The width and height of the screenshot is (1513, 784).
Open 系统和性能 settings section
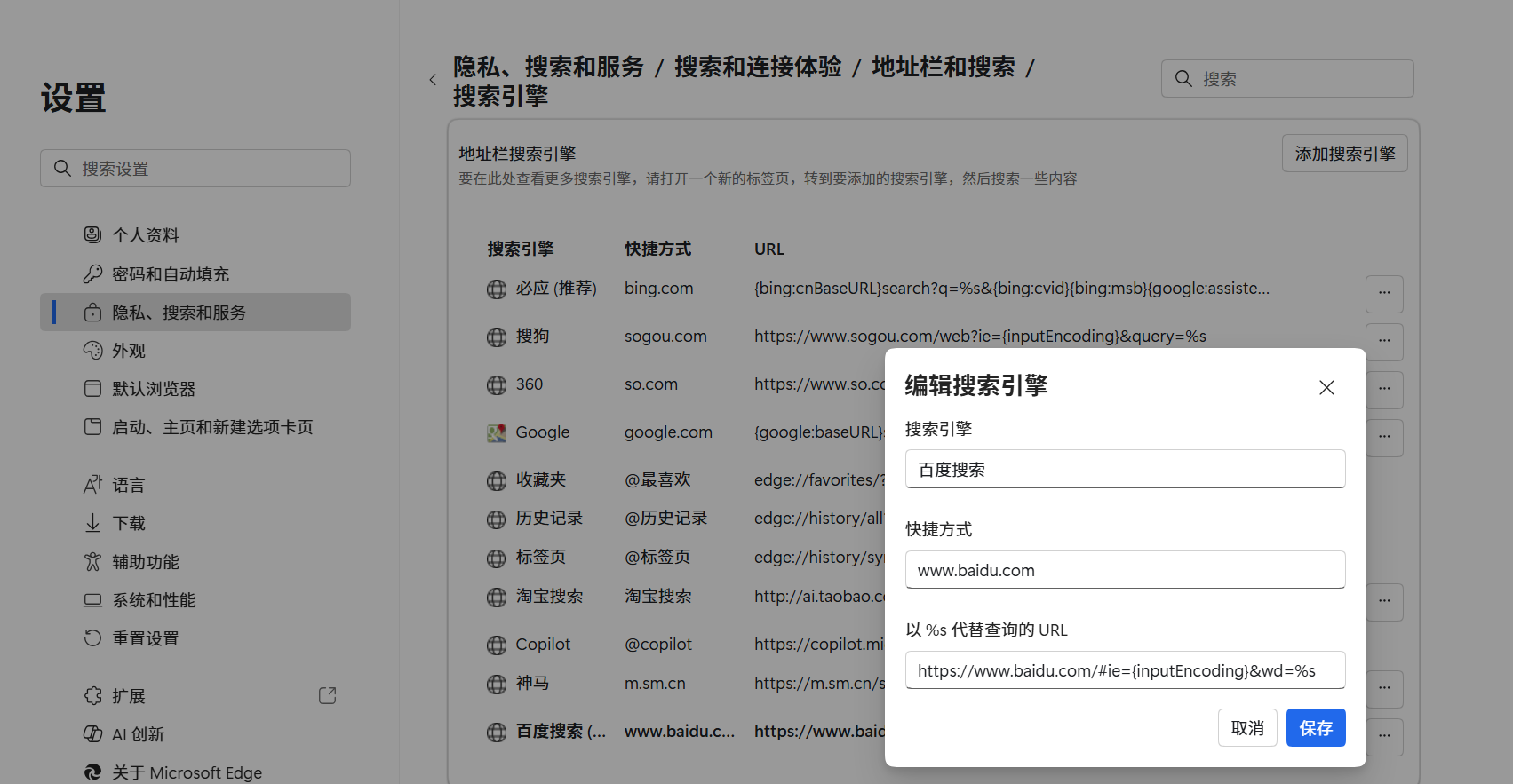pos(154,600)
